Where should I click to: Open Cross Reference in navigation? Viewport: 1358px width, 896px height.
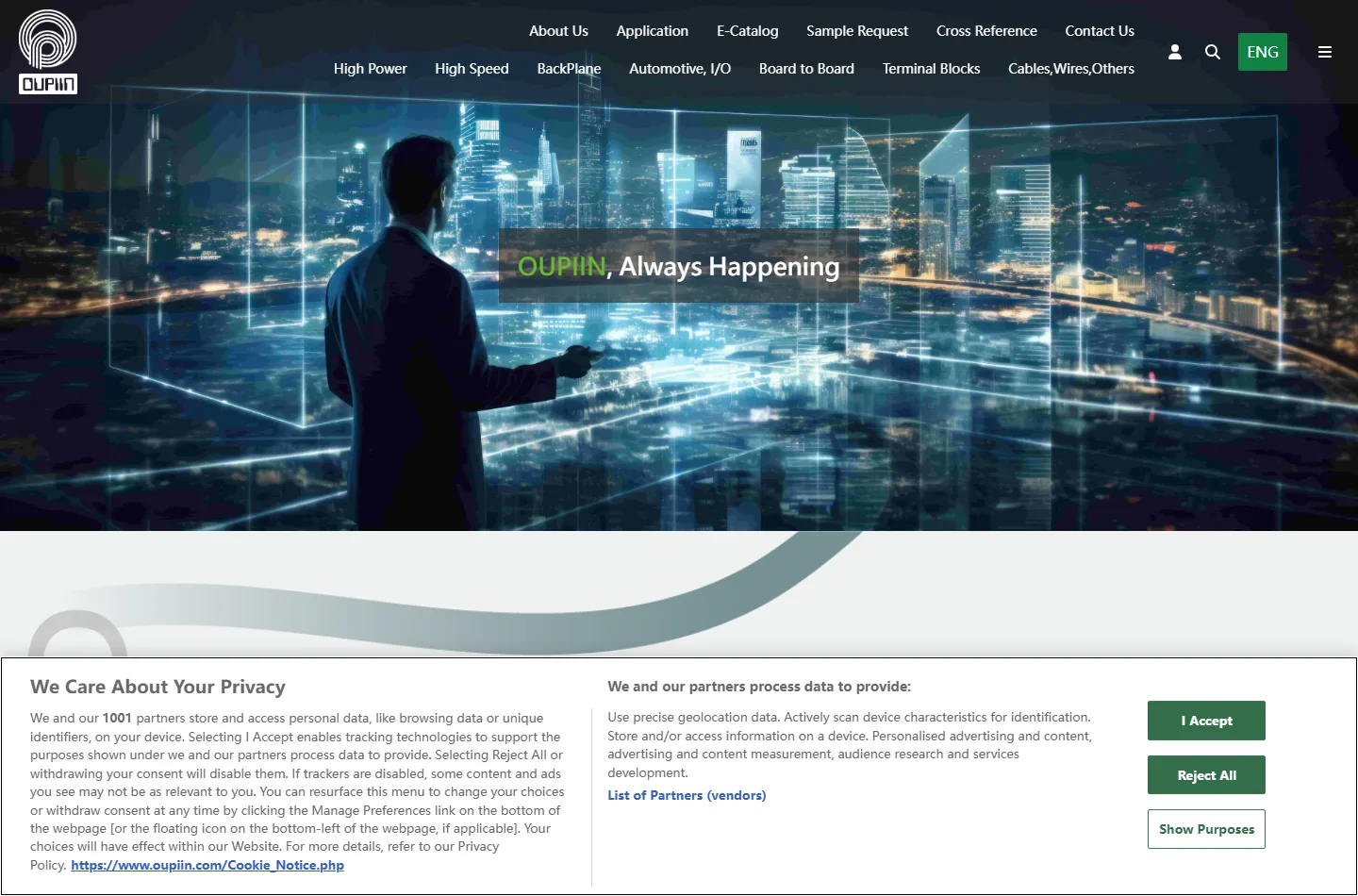[986, 31]
